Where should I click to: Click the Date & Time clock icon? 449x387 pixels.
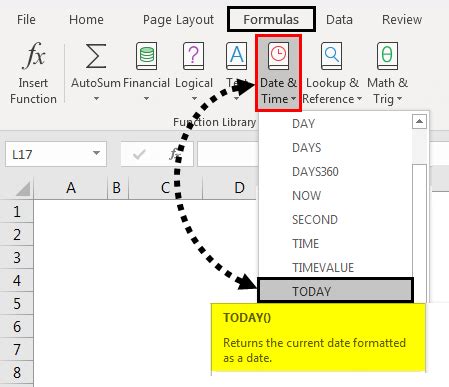click(x=278, y=56)
